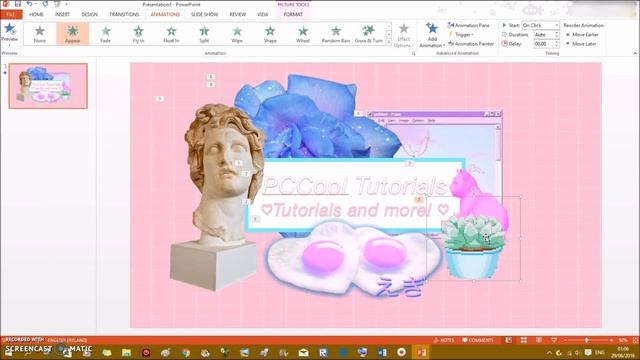
Task: Open Word from the taskbar
Action: pos(382,352)
